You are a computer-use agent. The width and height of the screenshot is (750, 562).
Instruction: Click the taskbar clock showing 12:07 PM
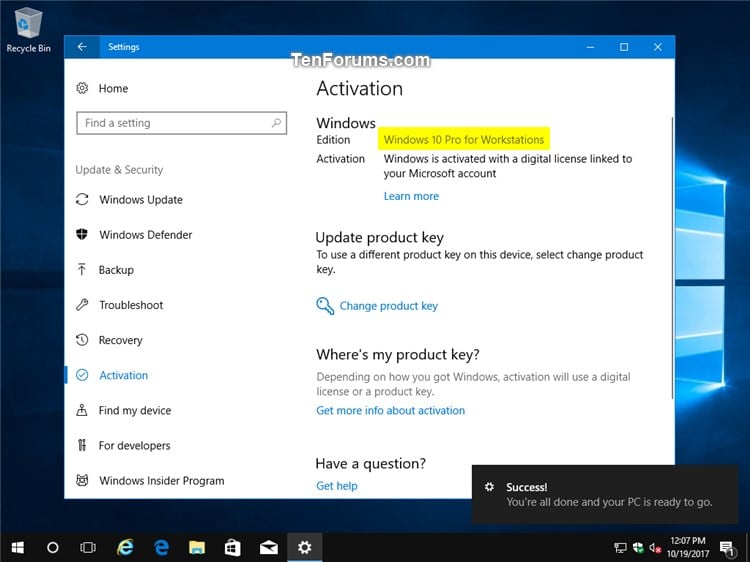[688, 547]
